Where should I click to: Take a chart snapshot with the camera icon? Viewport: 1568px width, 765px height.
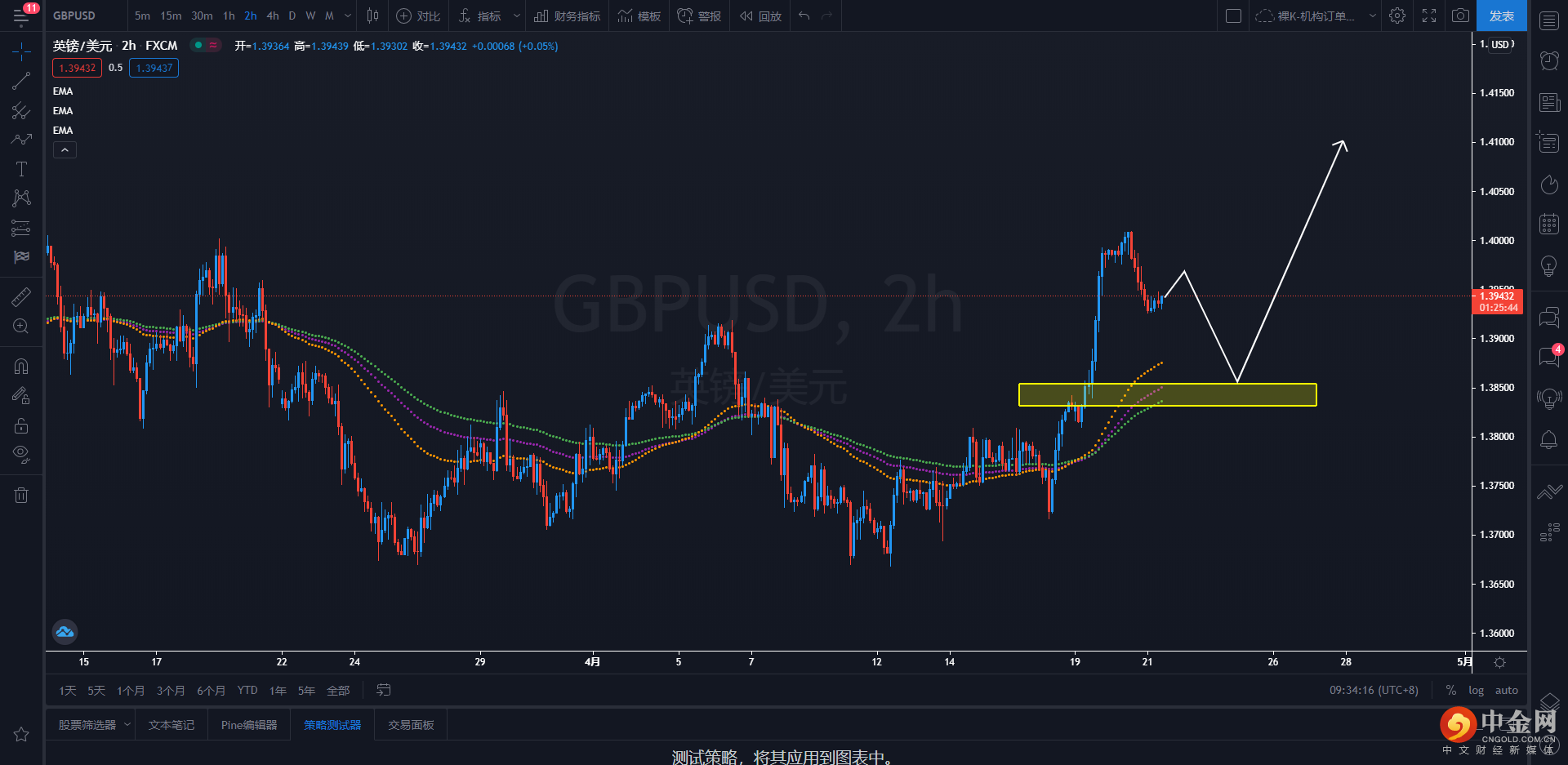1460,16
